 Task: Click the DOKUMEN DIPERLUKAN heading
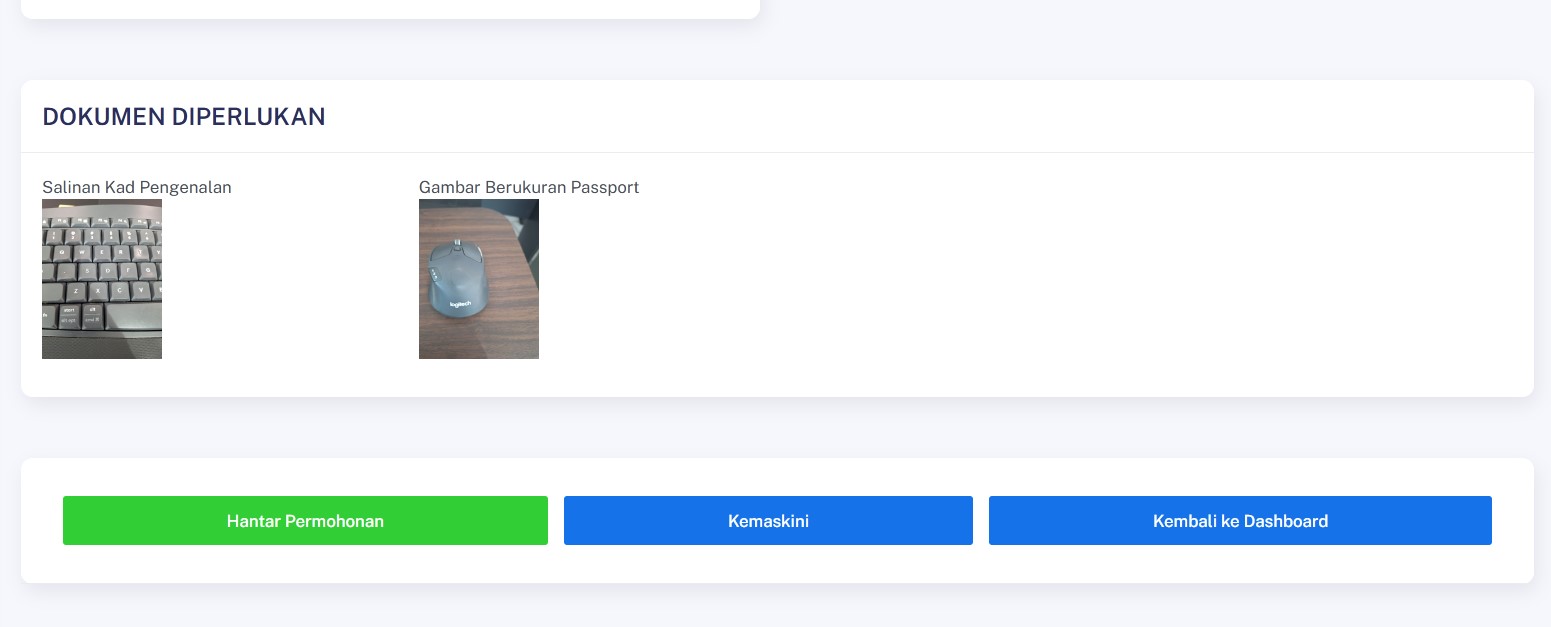click(x=184, y=117)
